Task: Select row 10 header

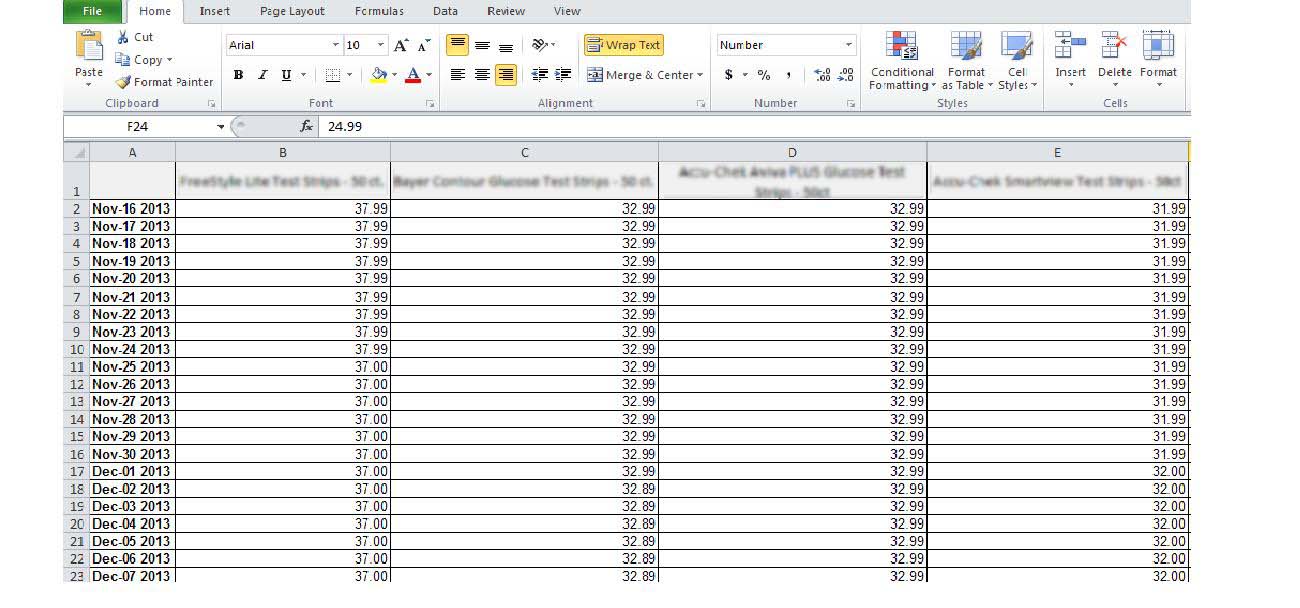Action: pyautogui.click(x=76, y=349)
